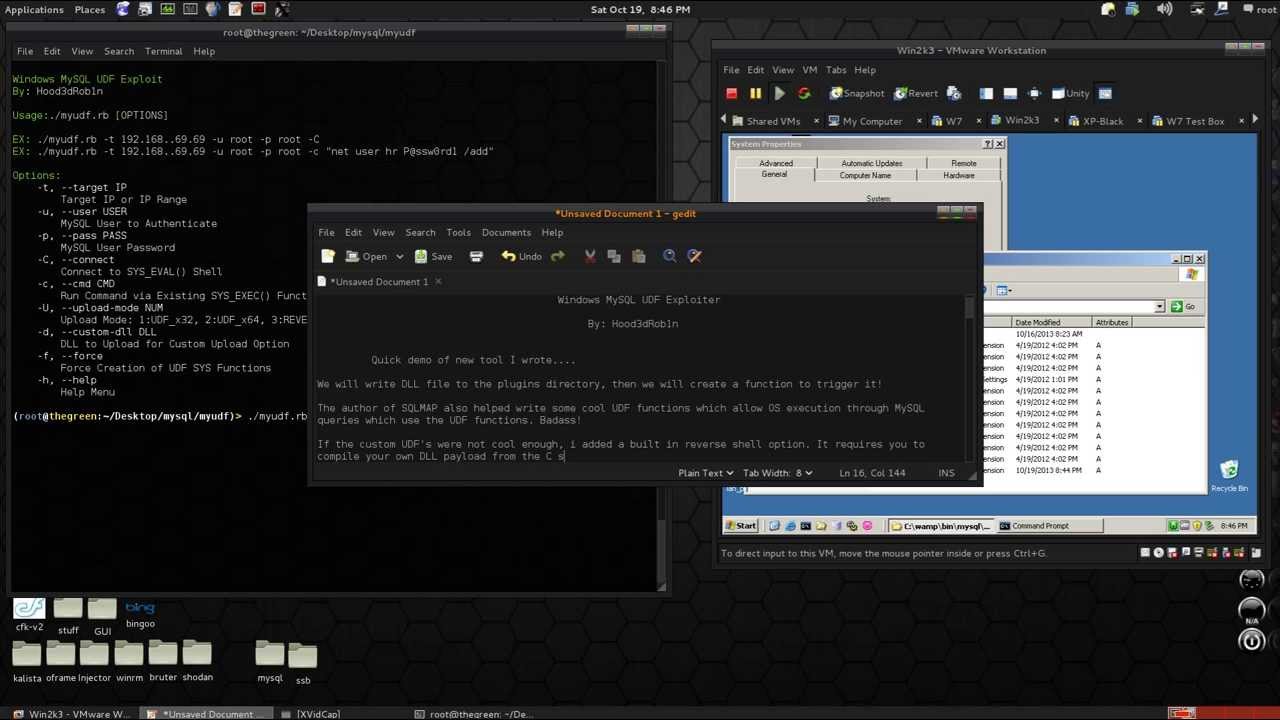
Task: Open the bruter folder on the desktop
Action: [x=162, y=660]
